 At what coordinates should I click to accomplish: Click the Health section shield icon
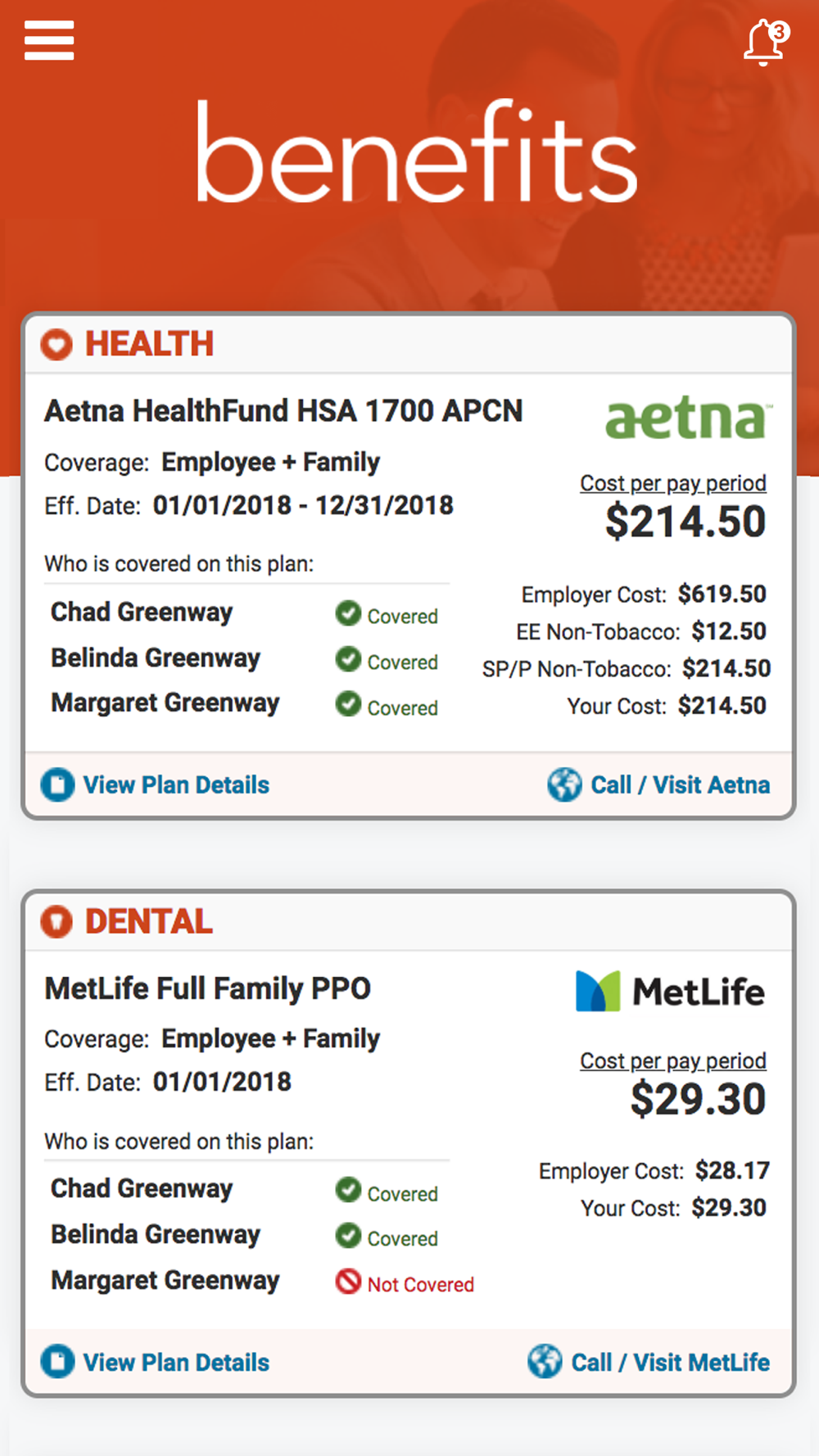(x=57, y=345)
